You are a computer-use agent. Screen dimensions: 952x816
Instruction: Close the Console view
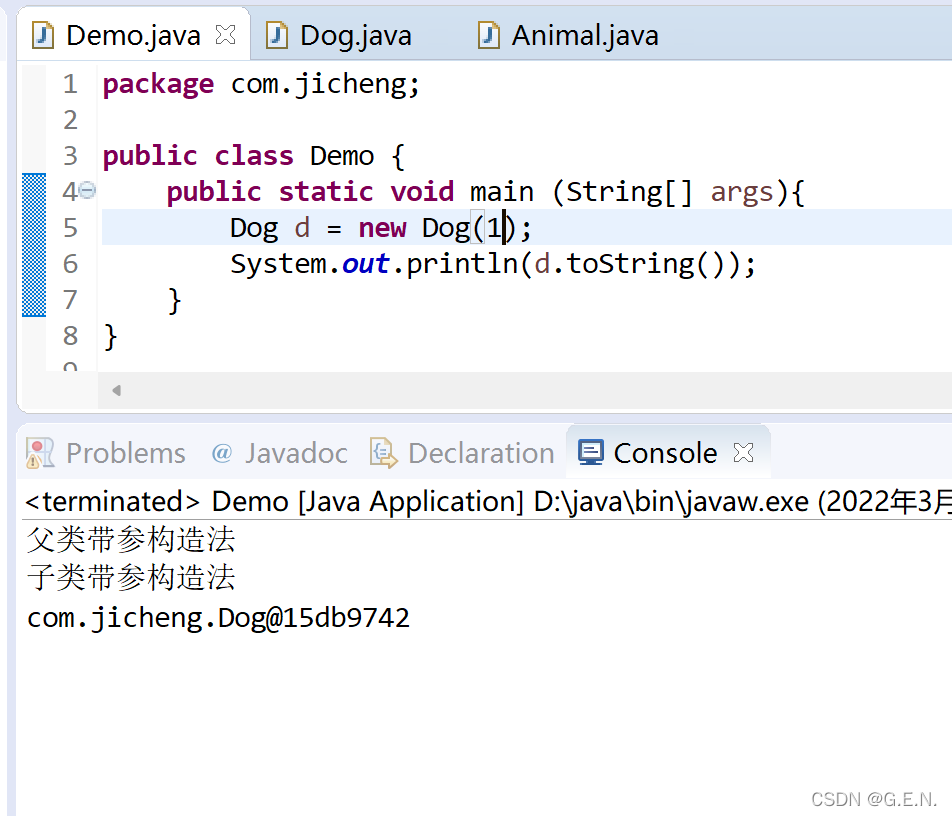743,452
